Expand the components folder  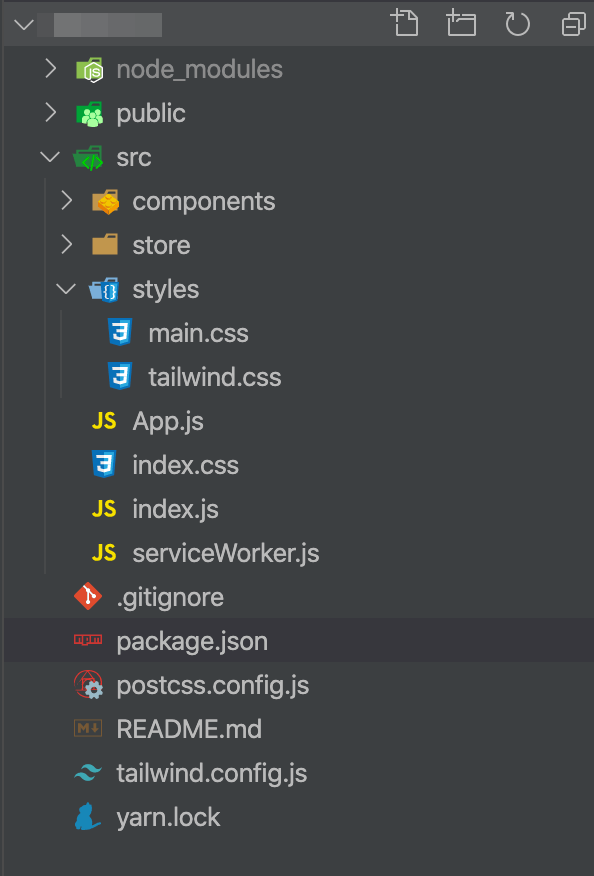tap(66, 201)
